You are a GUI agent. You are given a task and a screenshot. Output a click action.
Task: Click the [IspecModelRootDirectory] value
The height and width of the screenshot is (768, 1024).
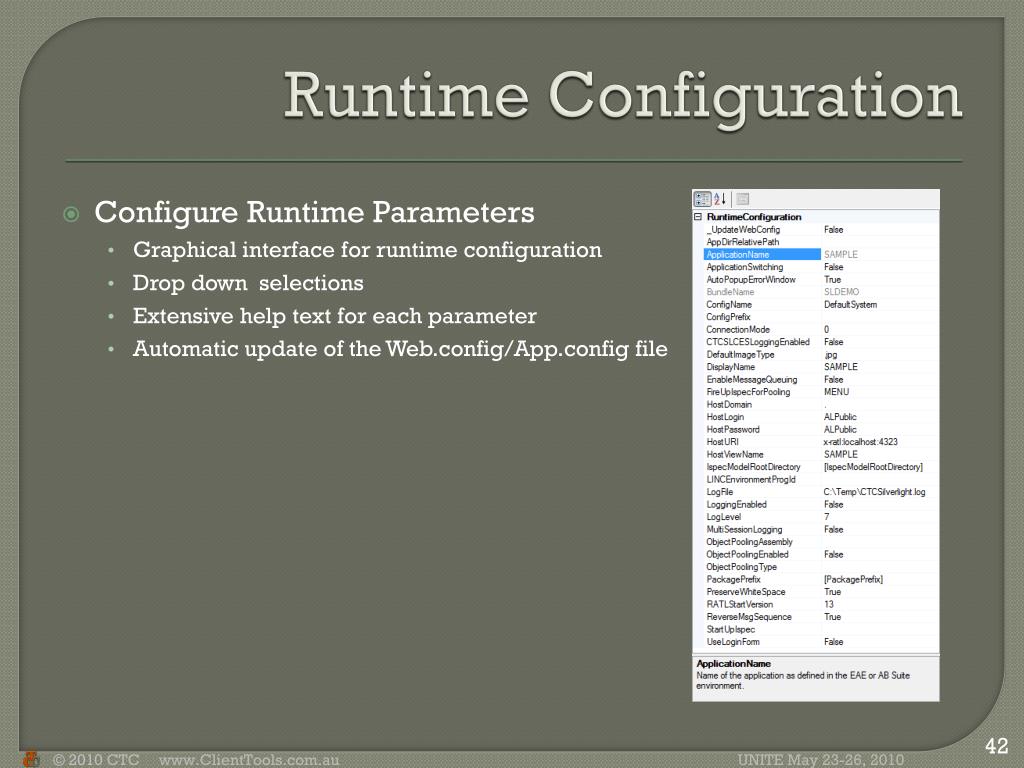coord(873,467)
